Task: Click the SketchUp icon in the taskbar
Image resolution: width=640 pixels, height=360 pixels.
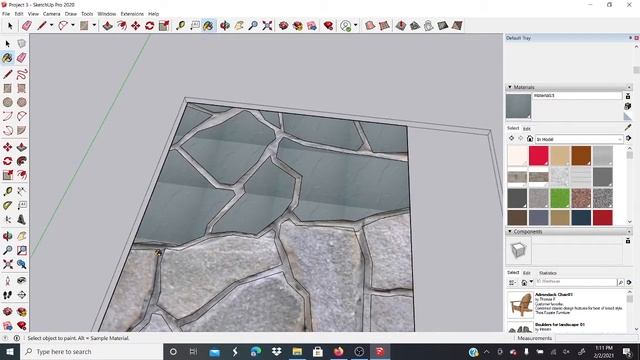Action: tap(380, 351)
